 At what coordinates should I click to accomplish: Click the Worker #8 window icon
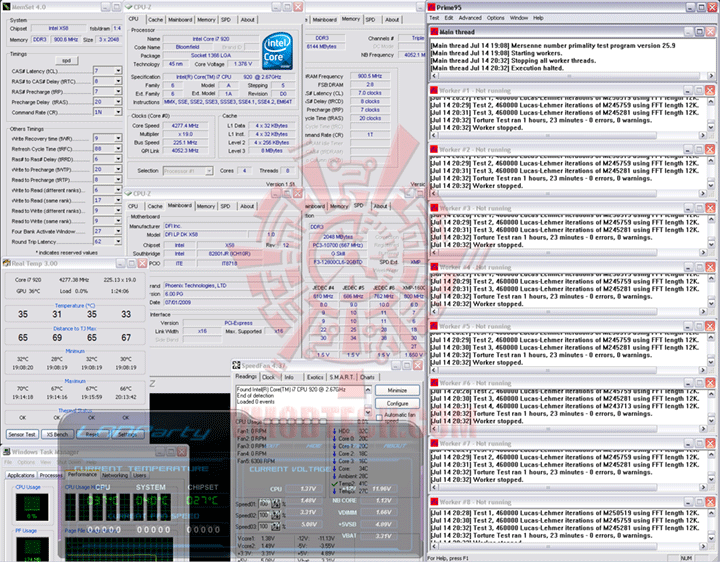click(x=433, y=502)
